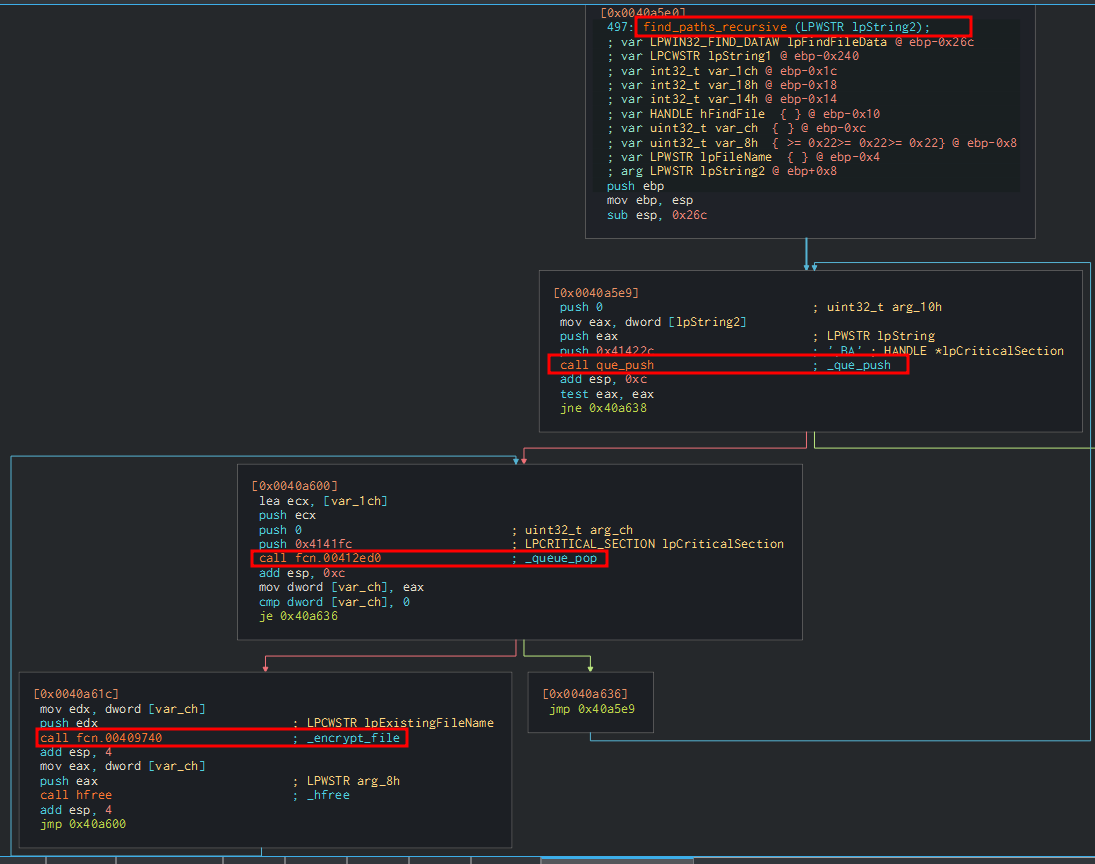
Task: Click the call fcn.00409740 instruction
Action: tap(100, 738)
